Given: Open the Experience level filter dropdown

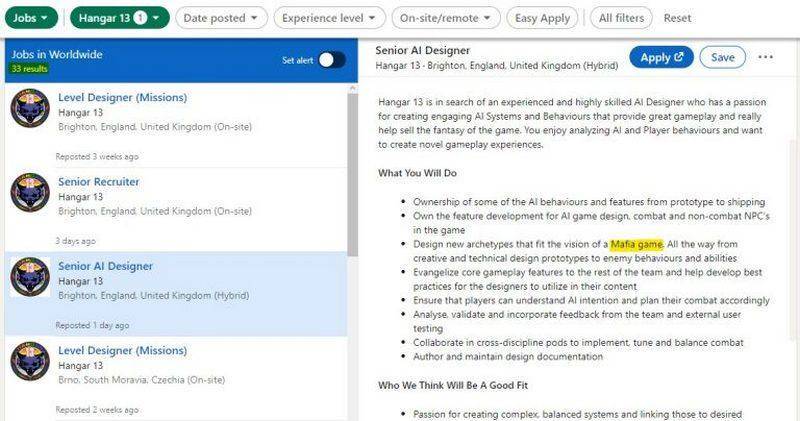Looking at the screenshot, I should tap(329, 18).
